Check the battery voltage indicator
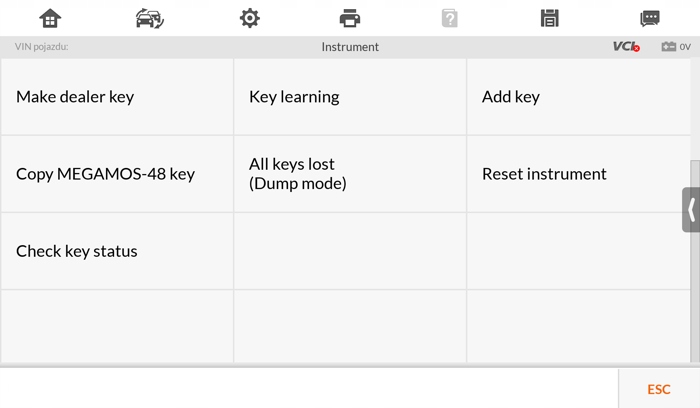The image size is (700, 408). (676, 47)
